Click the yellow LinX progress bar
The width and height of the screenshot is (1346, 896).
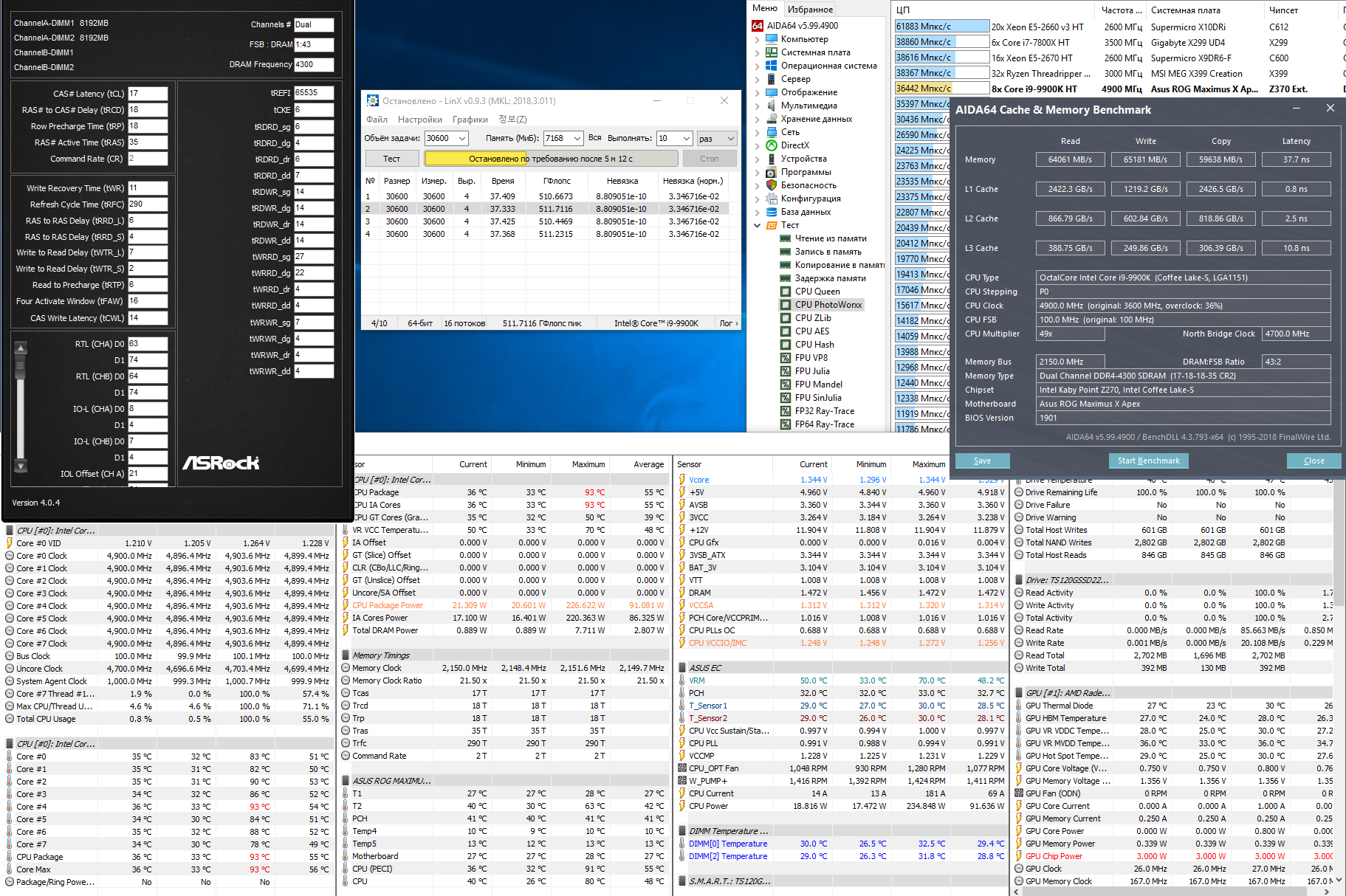click(x=551, y=159)
